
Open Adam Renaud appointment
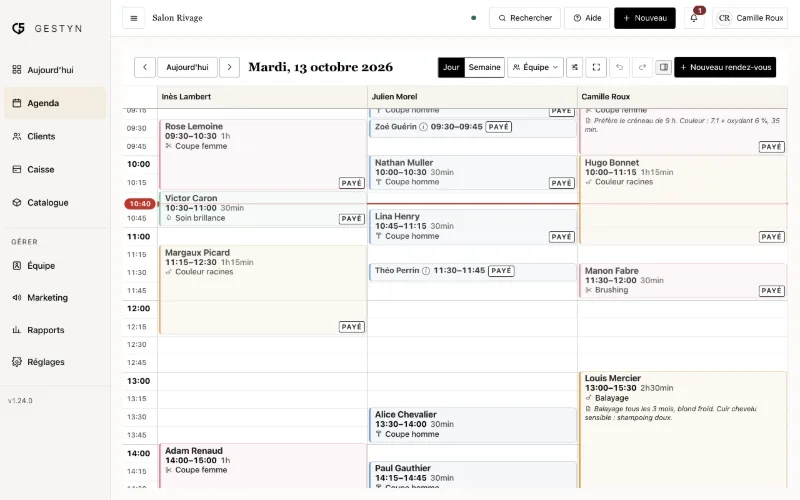(263, 466)
